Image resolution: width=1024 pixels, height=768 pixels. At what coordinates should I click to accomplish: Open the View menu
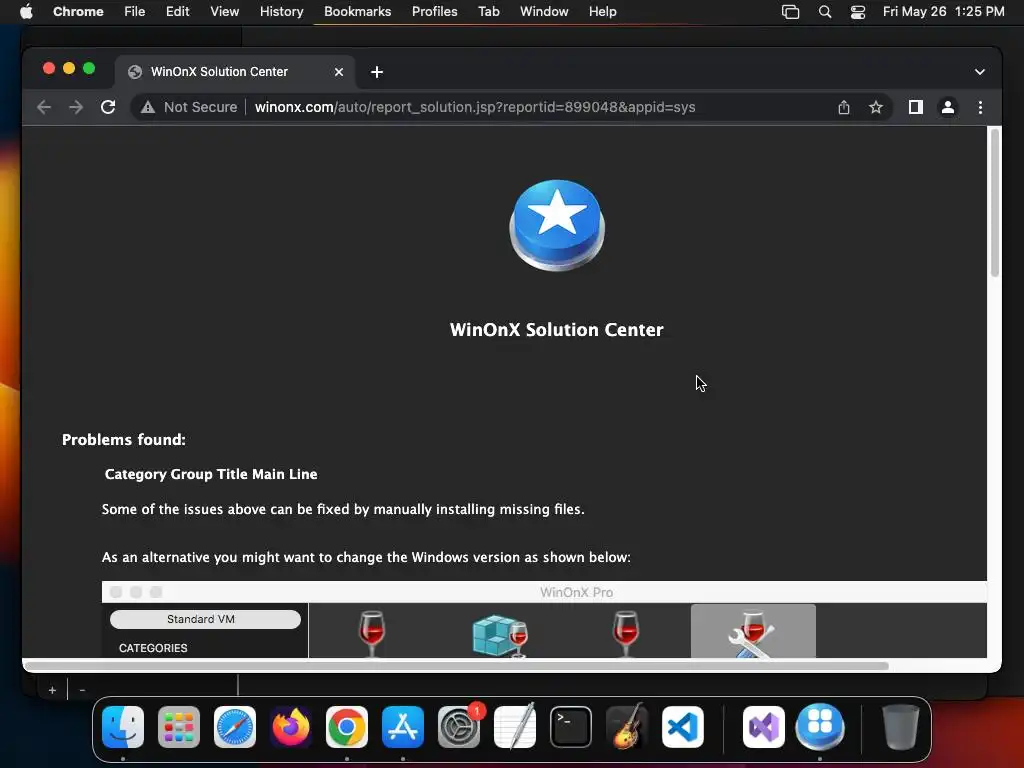pos(224,12)
